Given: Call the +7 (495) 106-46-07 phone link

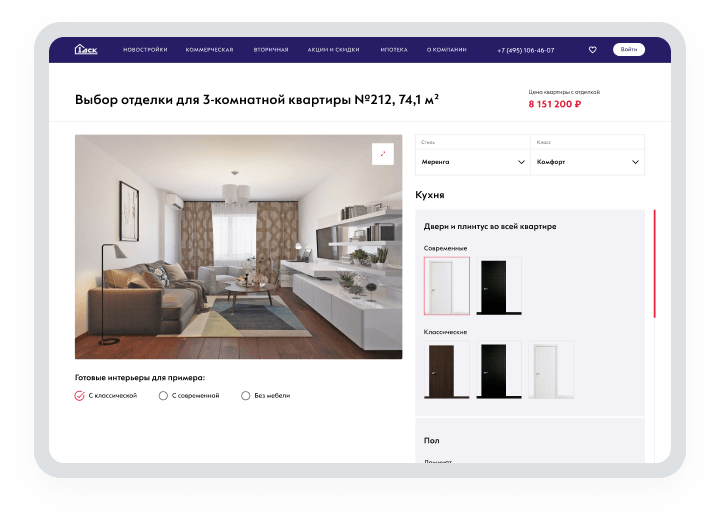Looking at the screenshot, I should click(x=525, y=49).
